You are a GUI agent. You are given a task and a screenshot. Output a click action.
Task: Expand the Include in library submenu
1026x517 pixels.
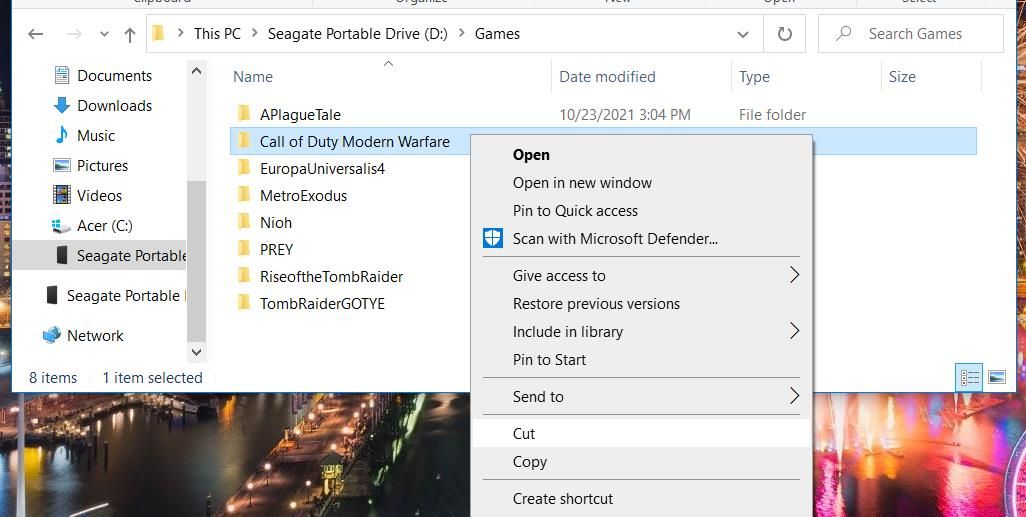[x=641, y=332]
